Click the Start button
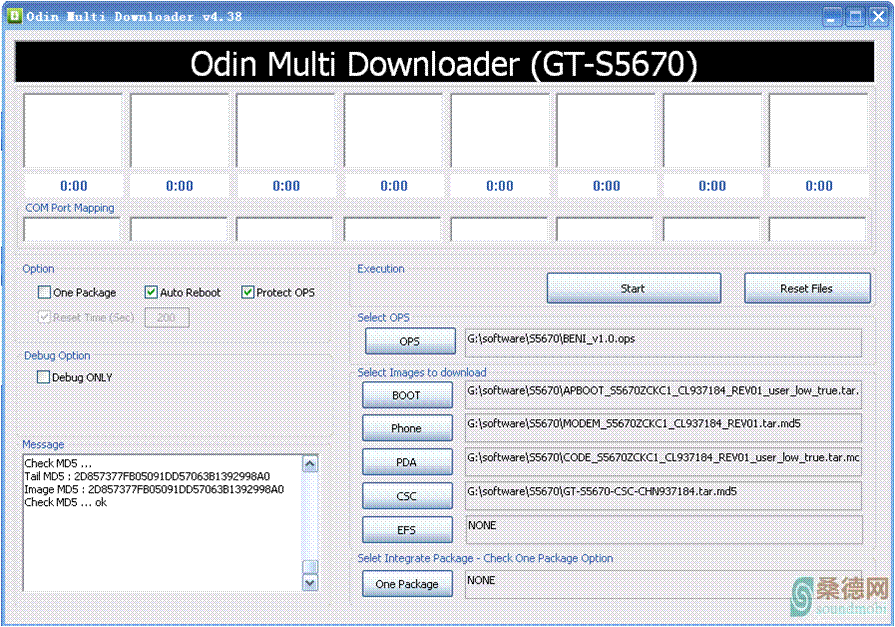 pos(634,288)
